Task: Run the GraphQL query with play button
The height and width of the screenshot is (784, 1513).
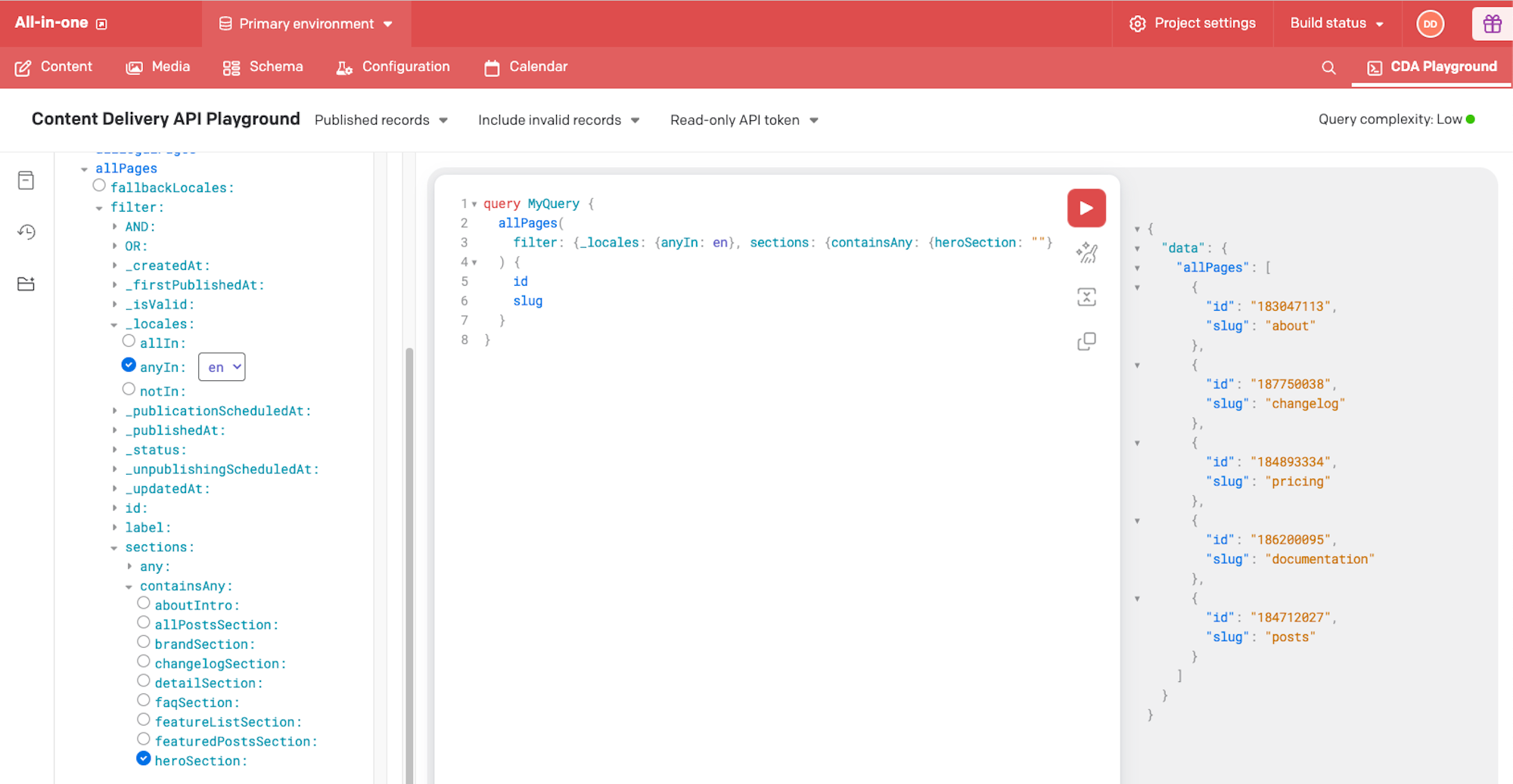Action: (x=1086, y=208)
